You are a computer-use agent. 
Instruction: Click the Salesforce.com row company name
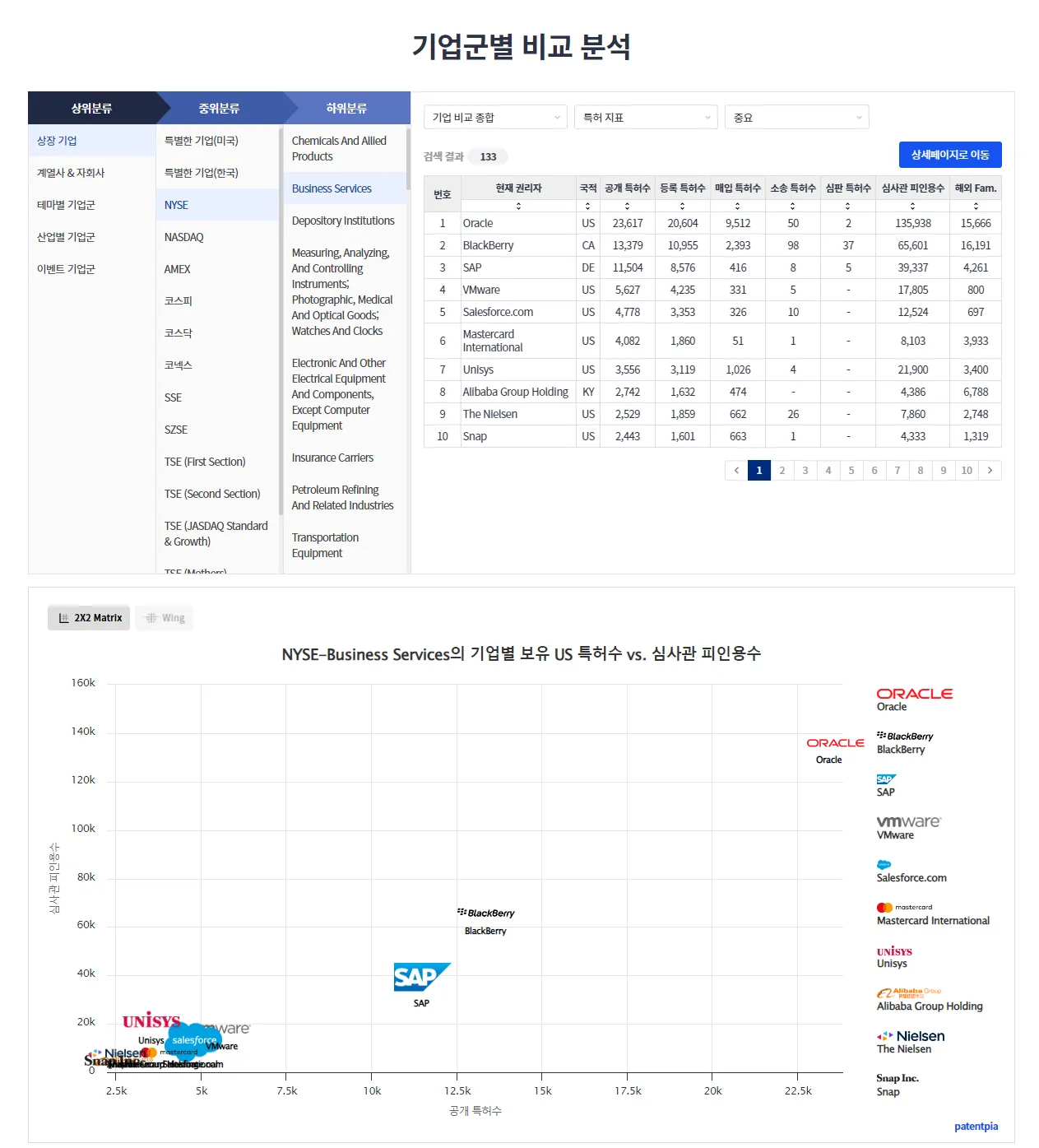click(498, 312)
